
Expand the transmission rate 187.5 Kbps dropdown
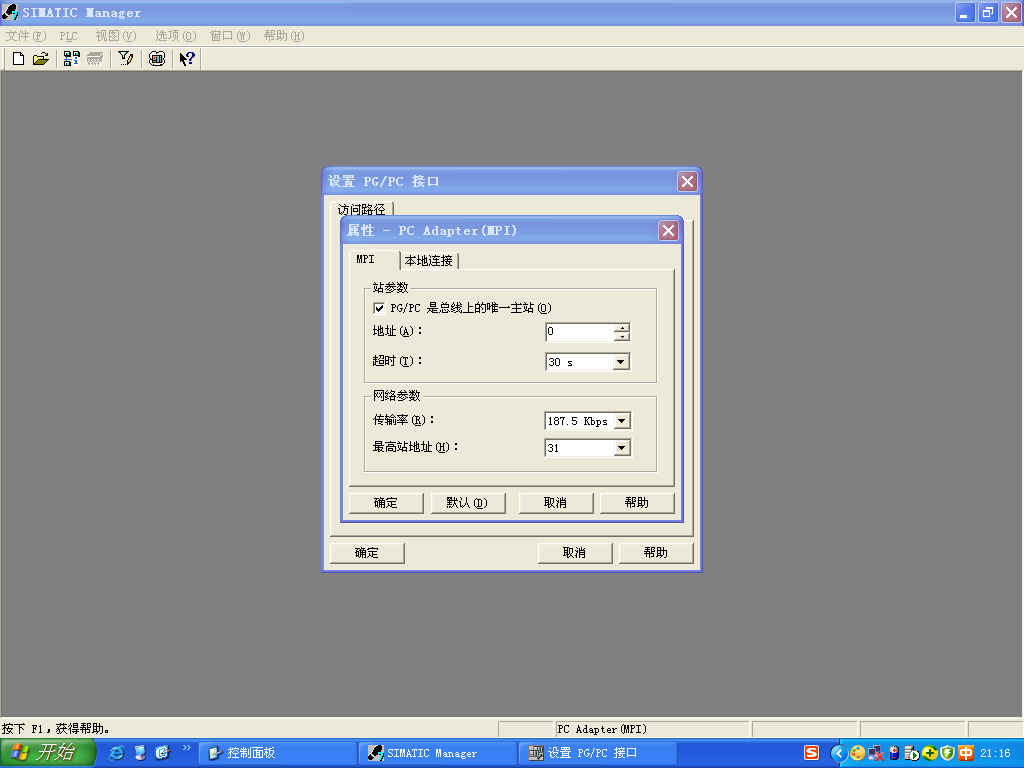point(620,422)
